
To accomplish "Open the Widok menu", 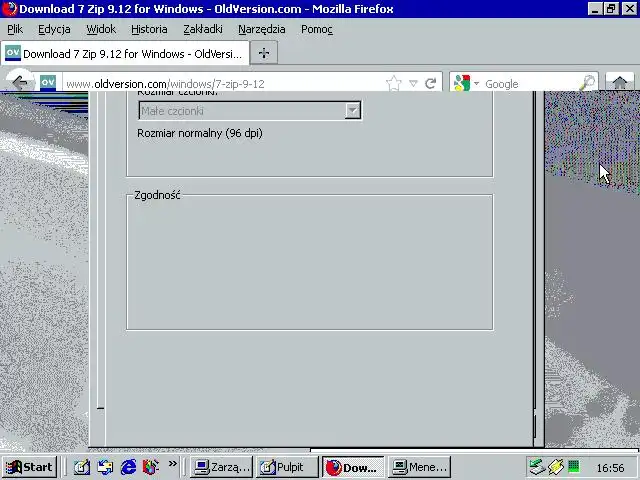I will point(101,29).
